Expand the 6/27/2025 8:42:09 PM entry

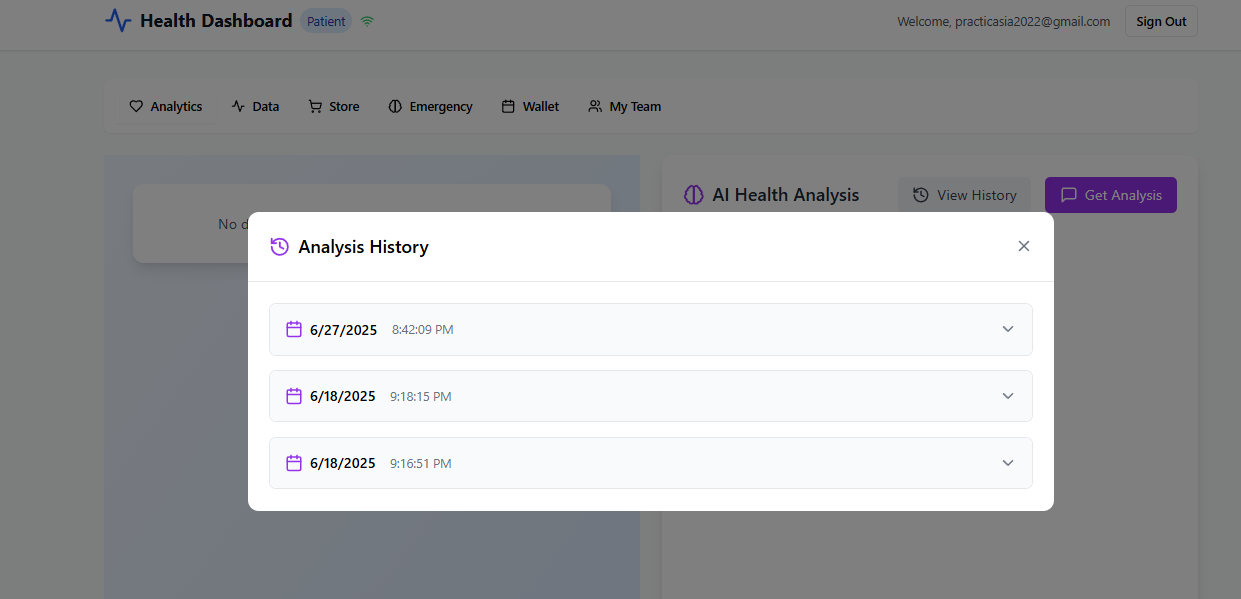[x=1008, y=329]
